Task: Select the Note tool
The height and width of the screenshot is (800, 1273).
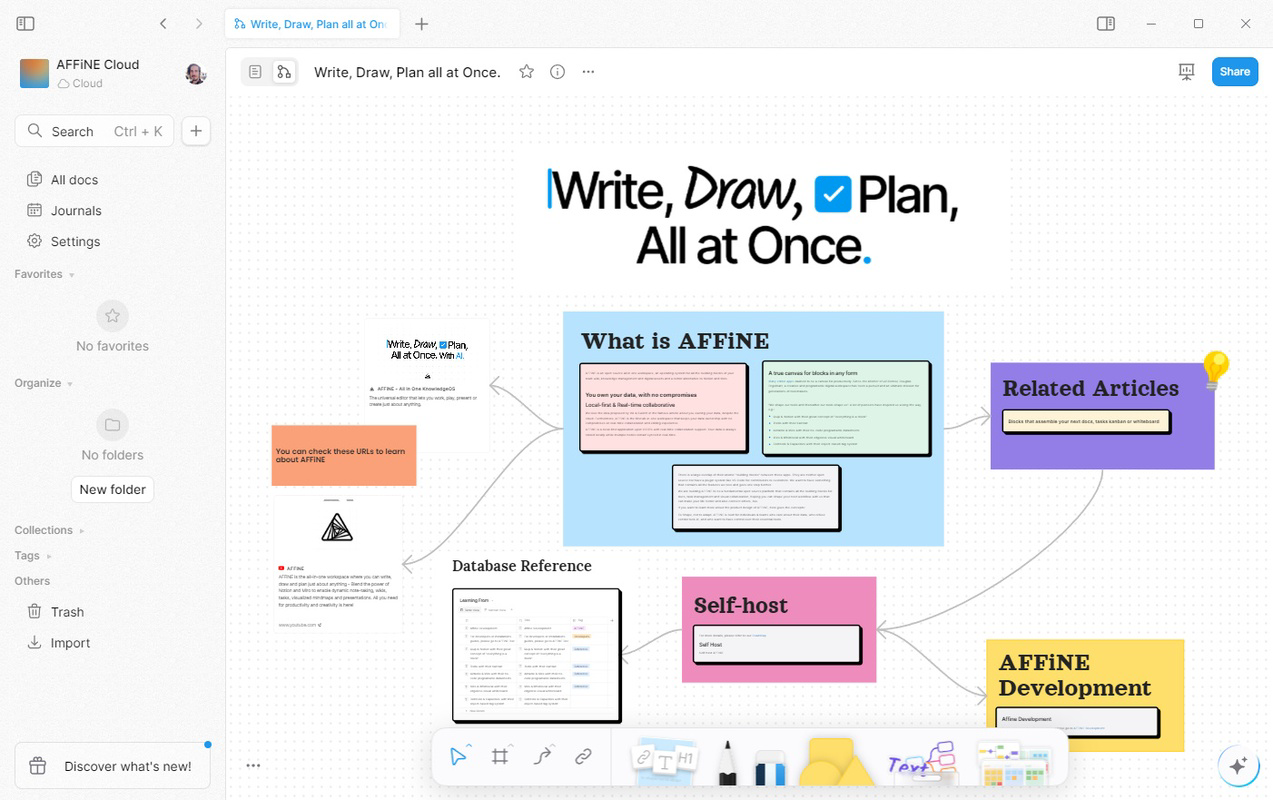Action: [x=664, y=760]
